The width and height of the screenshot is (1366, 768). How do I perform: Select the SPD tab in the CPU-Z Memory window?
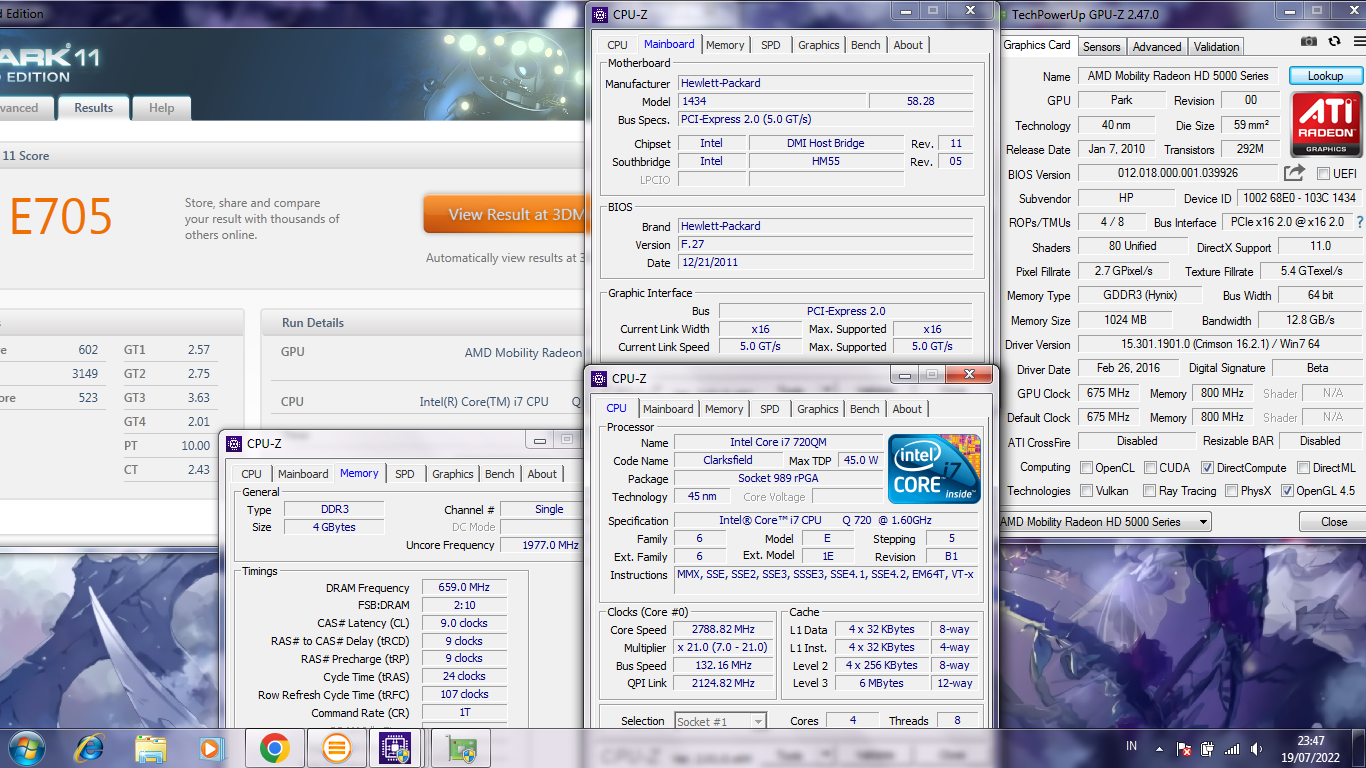click(x=404, y=474)
